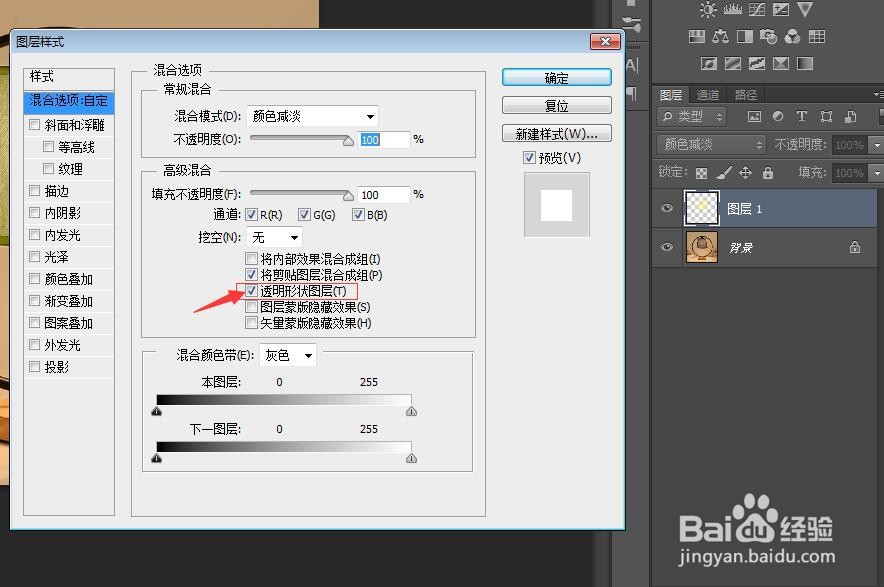This screenshot has height=587, width=884.
Task: Hide the 背景 layer visibility eye
Action: coord(665,247)
